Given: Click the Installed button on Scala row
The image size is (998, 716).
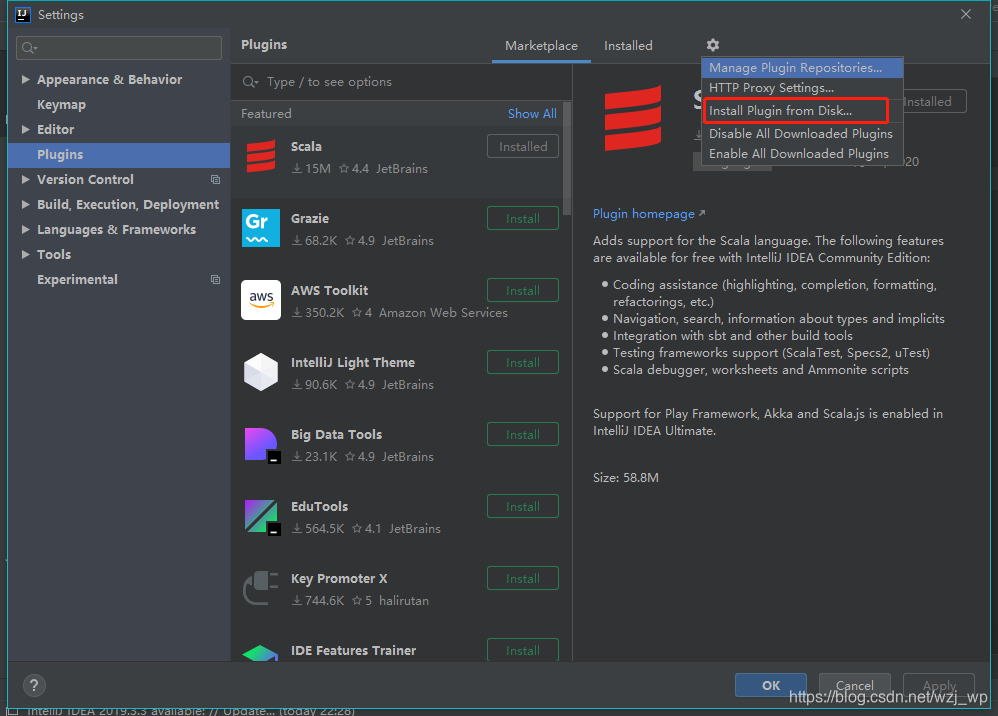Looking at the screenshot, I should [523, 146].
